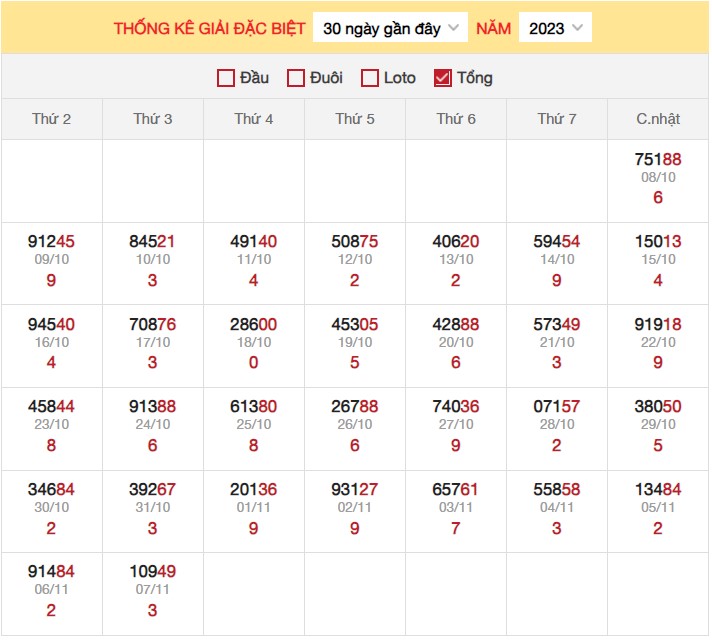
Task: Select the C.nhật column header
Action: 657,119
